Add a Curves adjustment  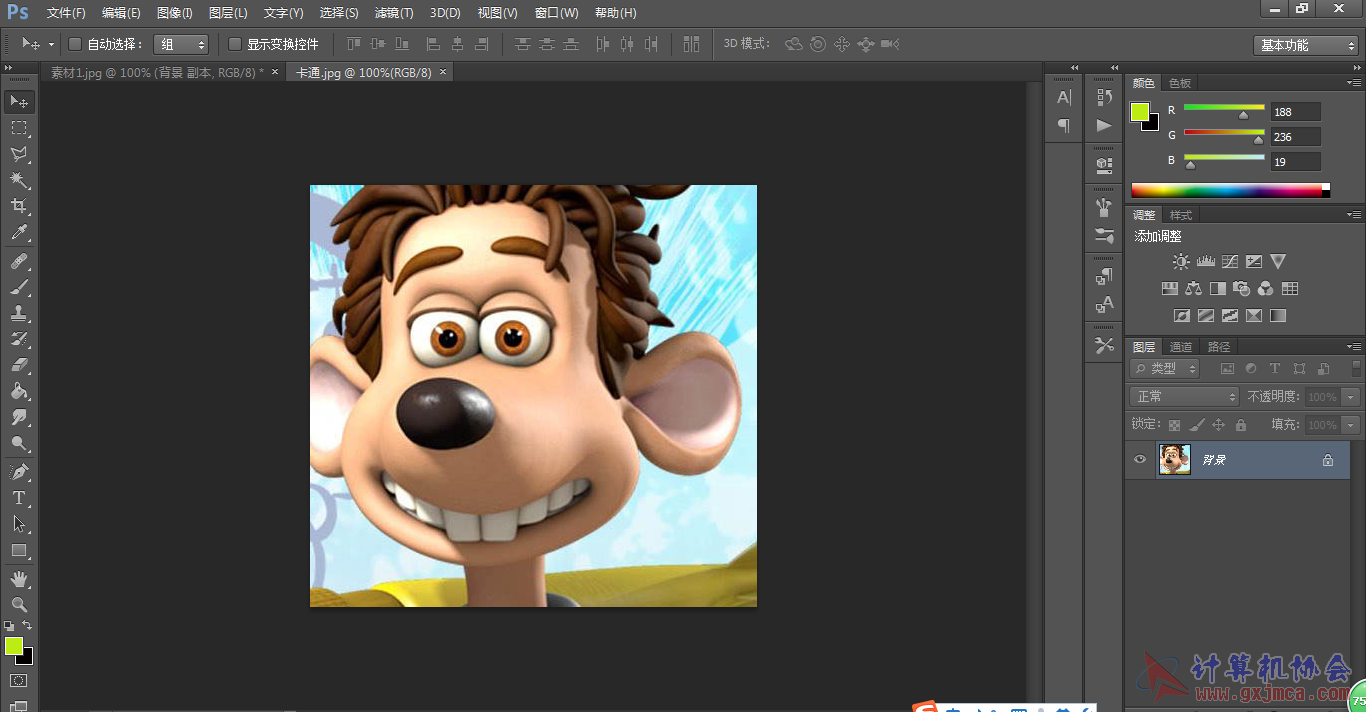(x=1229, y=262)
